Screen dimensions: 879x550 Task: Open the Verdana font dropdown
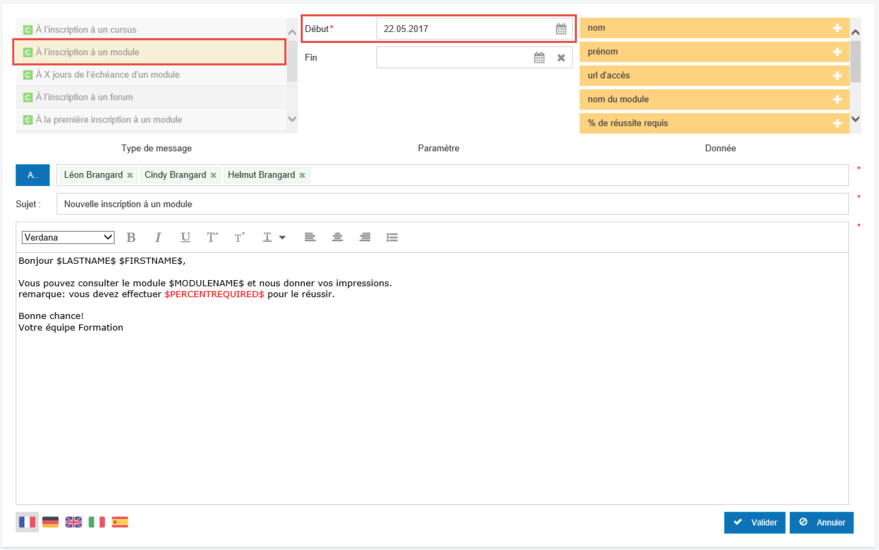[x=68, y=237]
